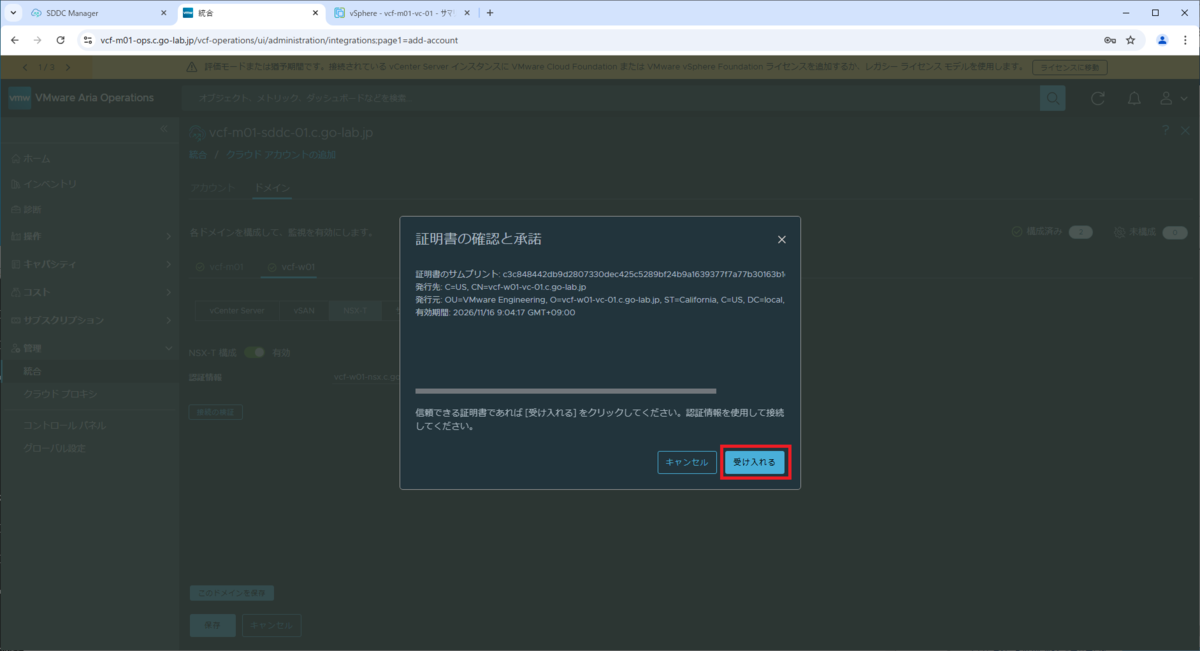This screenshot has height=651, width=1200.
Task: Click the ライセンスに移動 button in banner
Action: 1069,67
